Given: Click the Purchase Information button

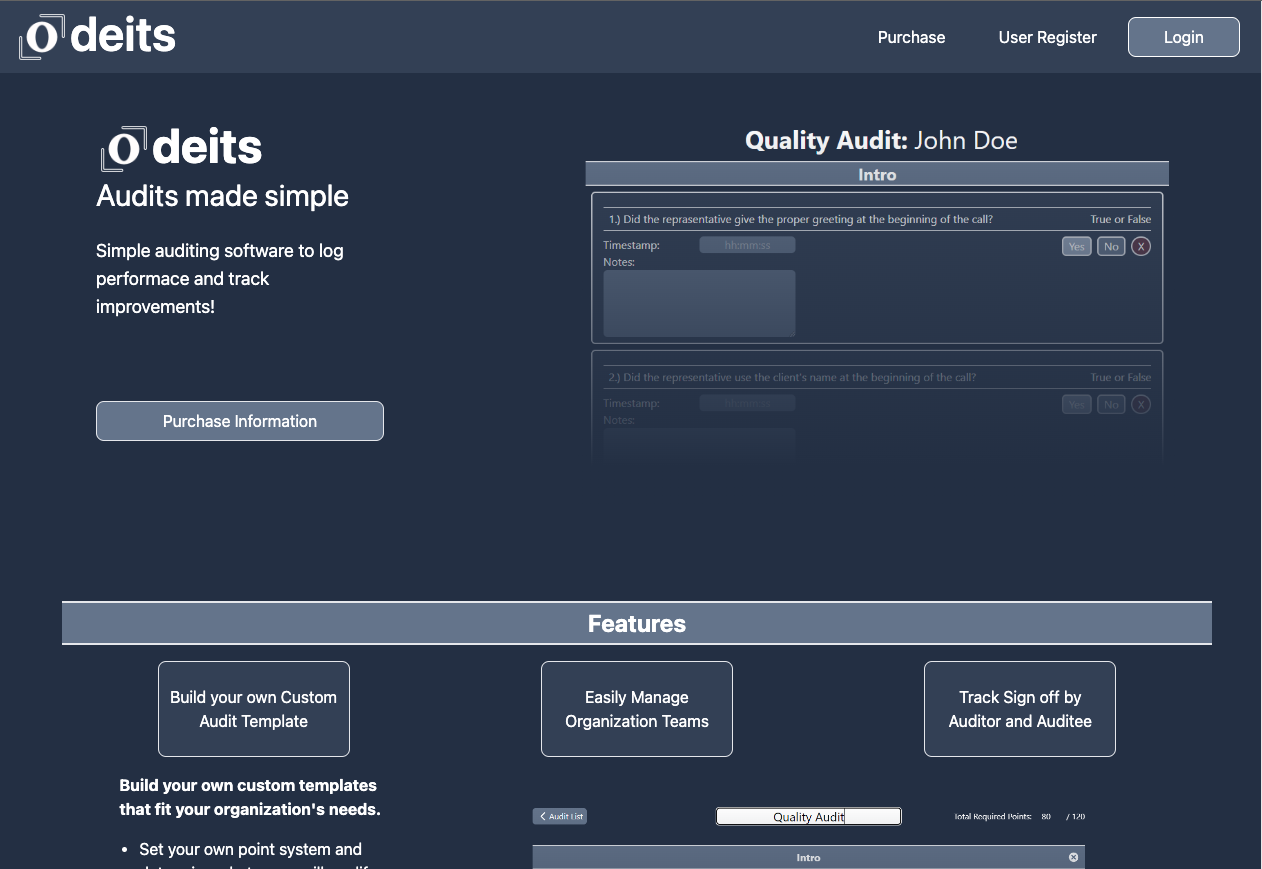Looking at the screenshot, I should point(240,421).
